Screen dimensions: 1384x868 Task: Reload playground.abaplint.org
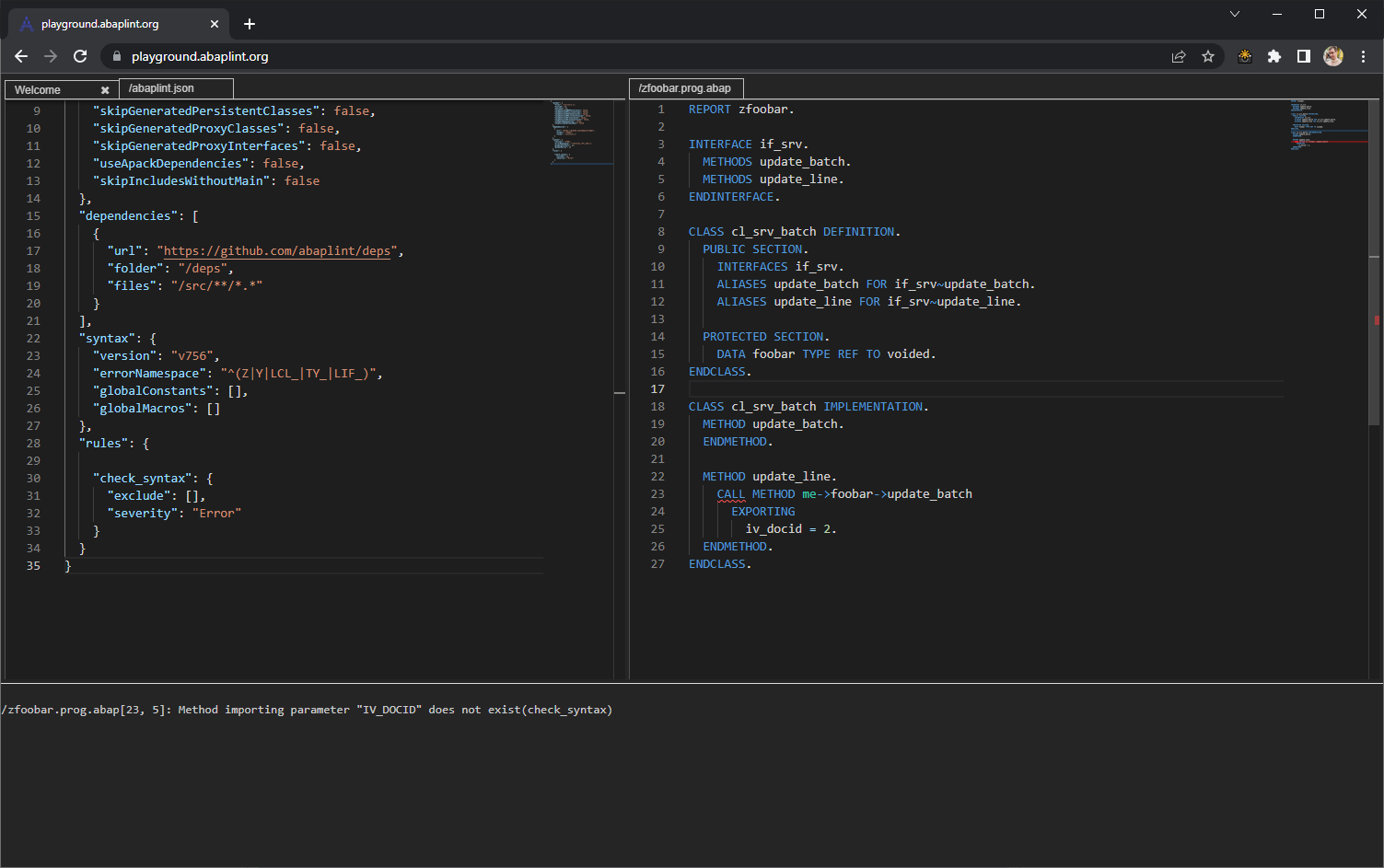pyautogui.click(x=80, y=56)
